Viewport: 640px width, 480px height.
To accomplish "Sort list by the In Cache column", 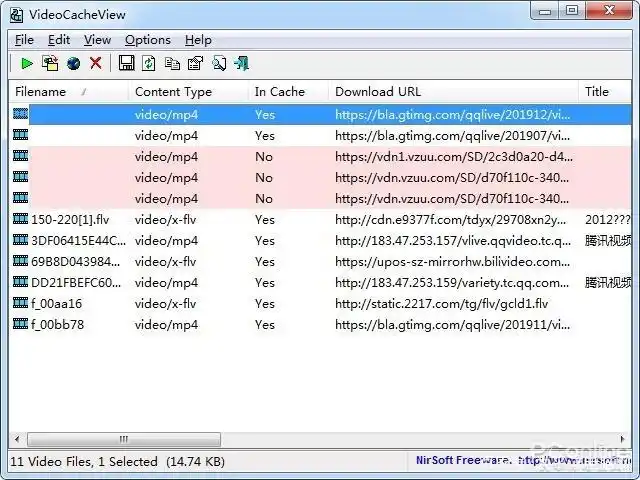I will click(279, 91).
